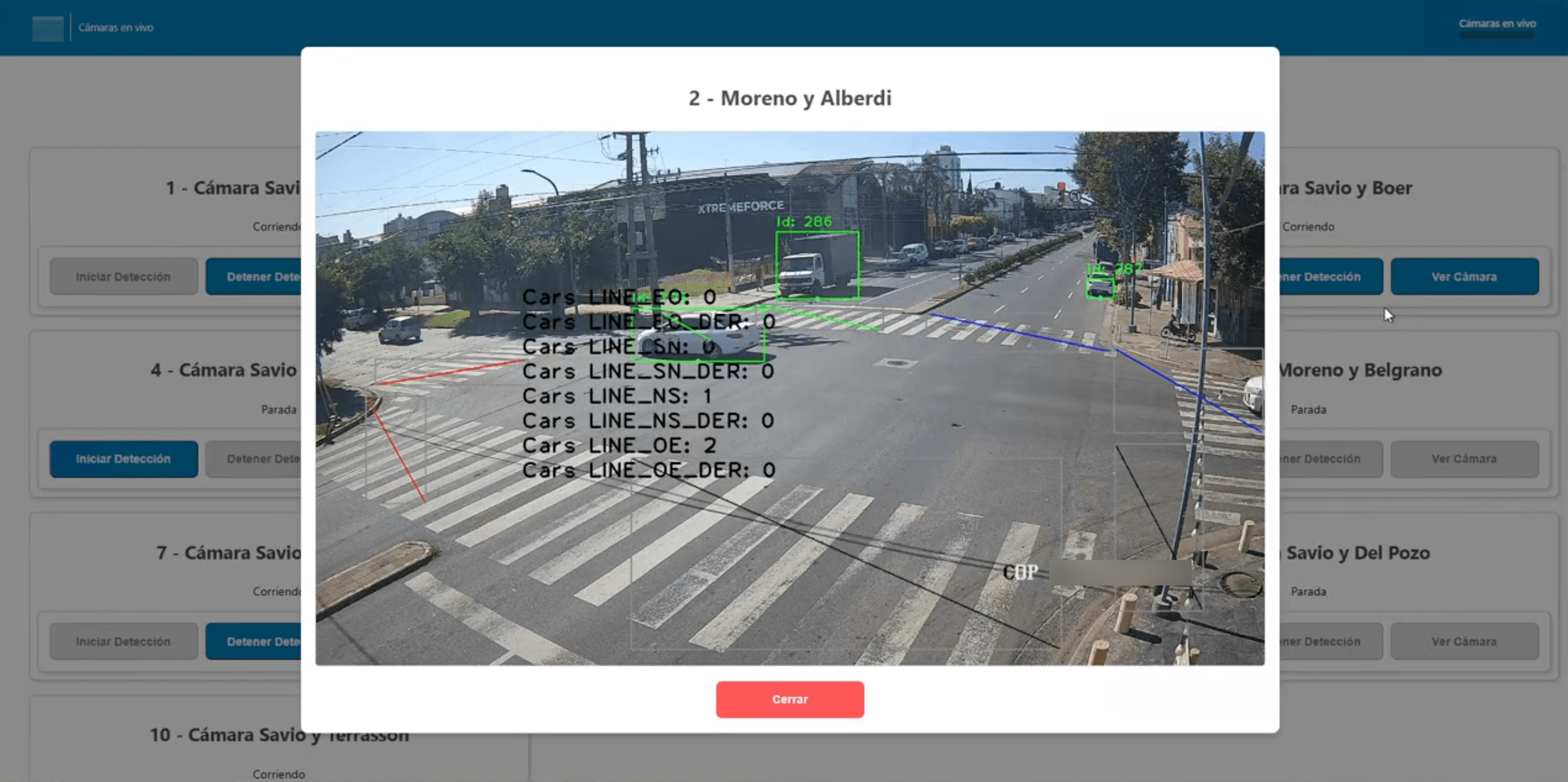The image size is (1568, 782).
Task: Open 'Cámaras en vivo' header title link
Action: 116,27
